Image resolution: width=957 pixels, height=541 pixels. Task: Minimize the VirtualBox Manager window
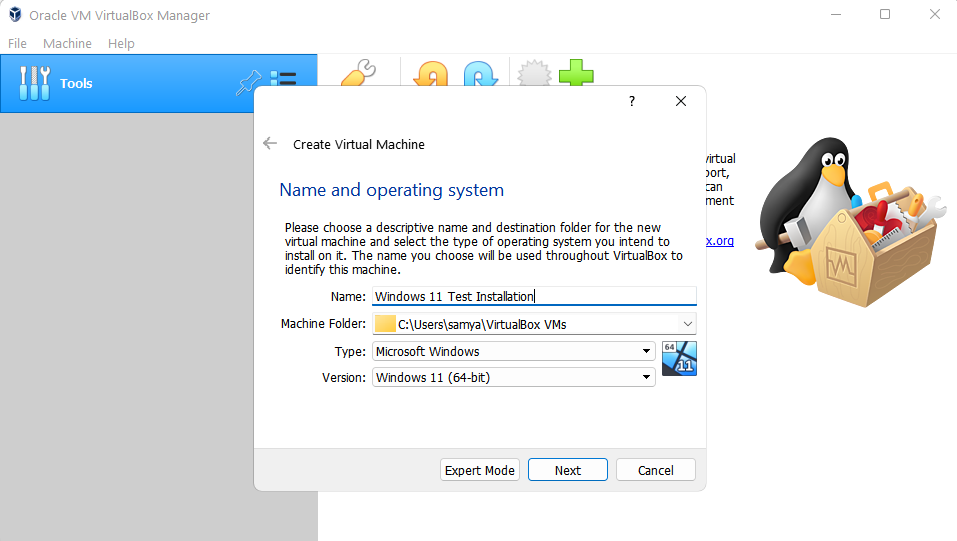(x=836, y=14)
